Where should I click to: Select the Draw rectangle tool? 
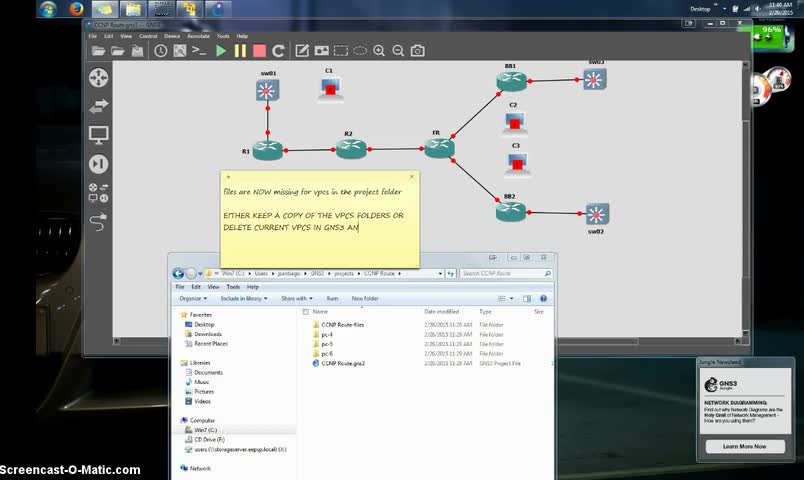(x=340, y=50)
